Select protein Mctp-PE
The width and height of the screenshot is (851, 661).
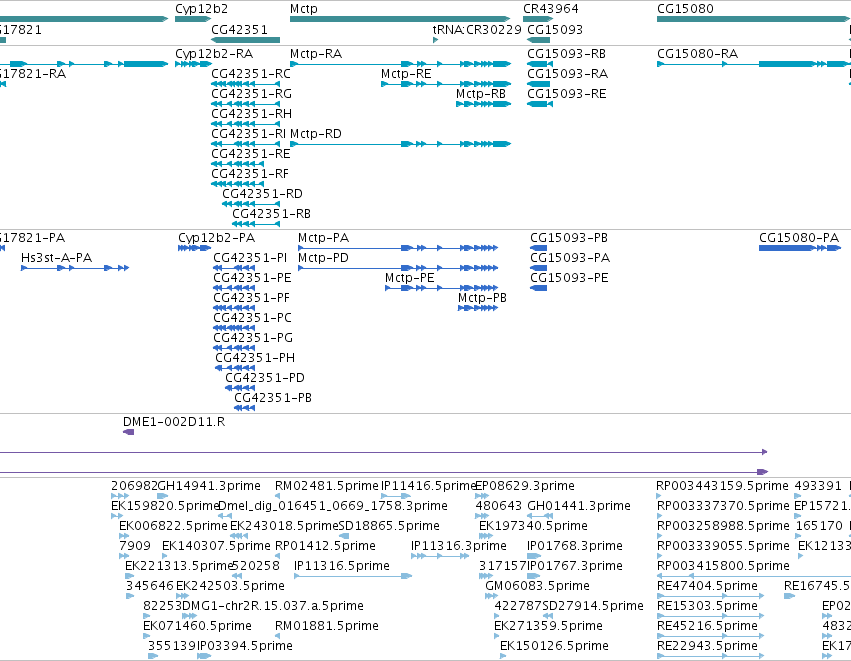click(x=410, y=278)
